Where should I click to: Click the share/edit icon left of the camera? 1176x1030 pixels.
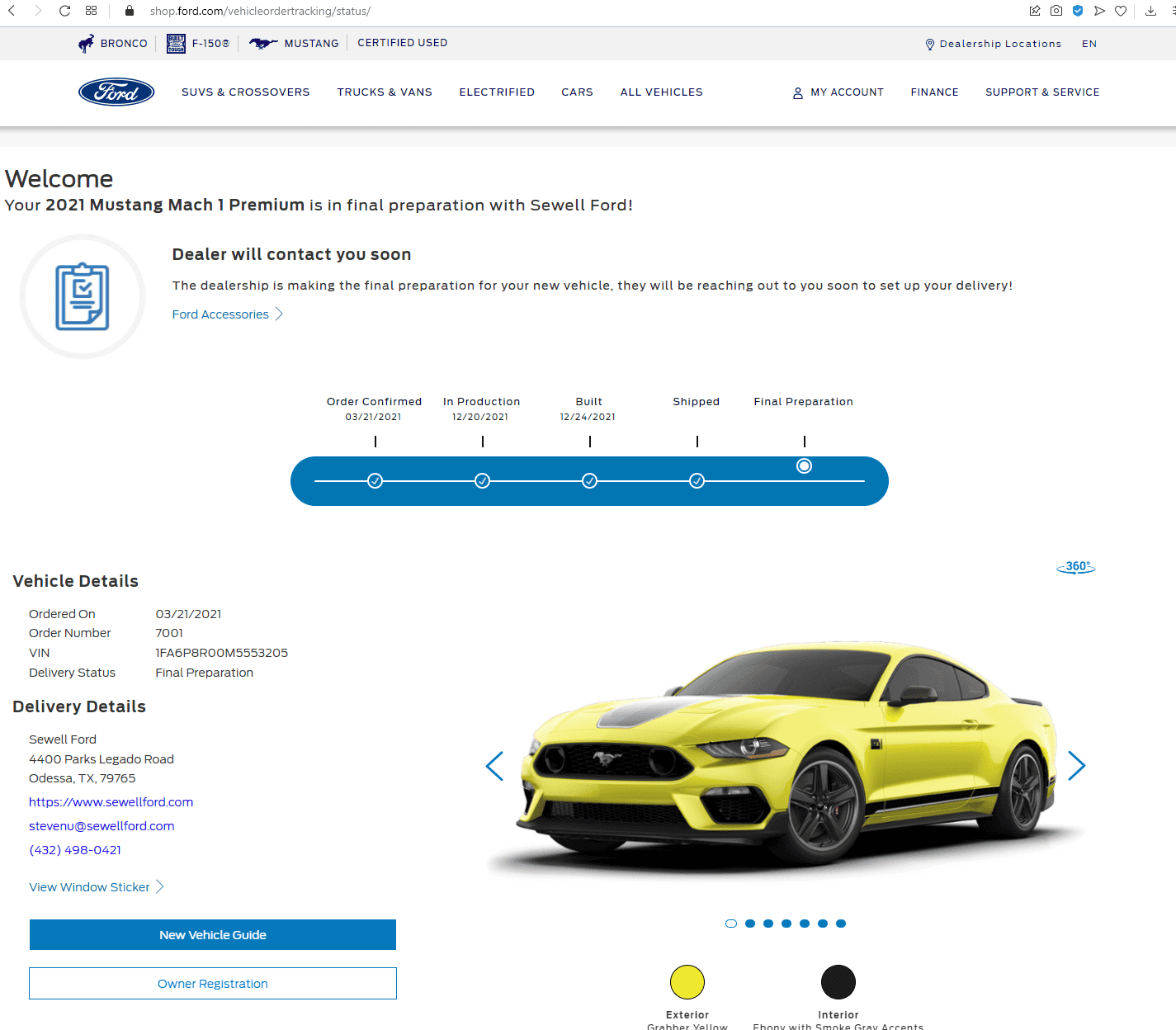point(1035,11)
